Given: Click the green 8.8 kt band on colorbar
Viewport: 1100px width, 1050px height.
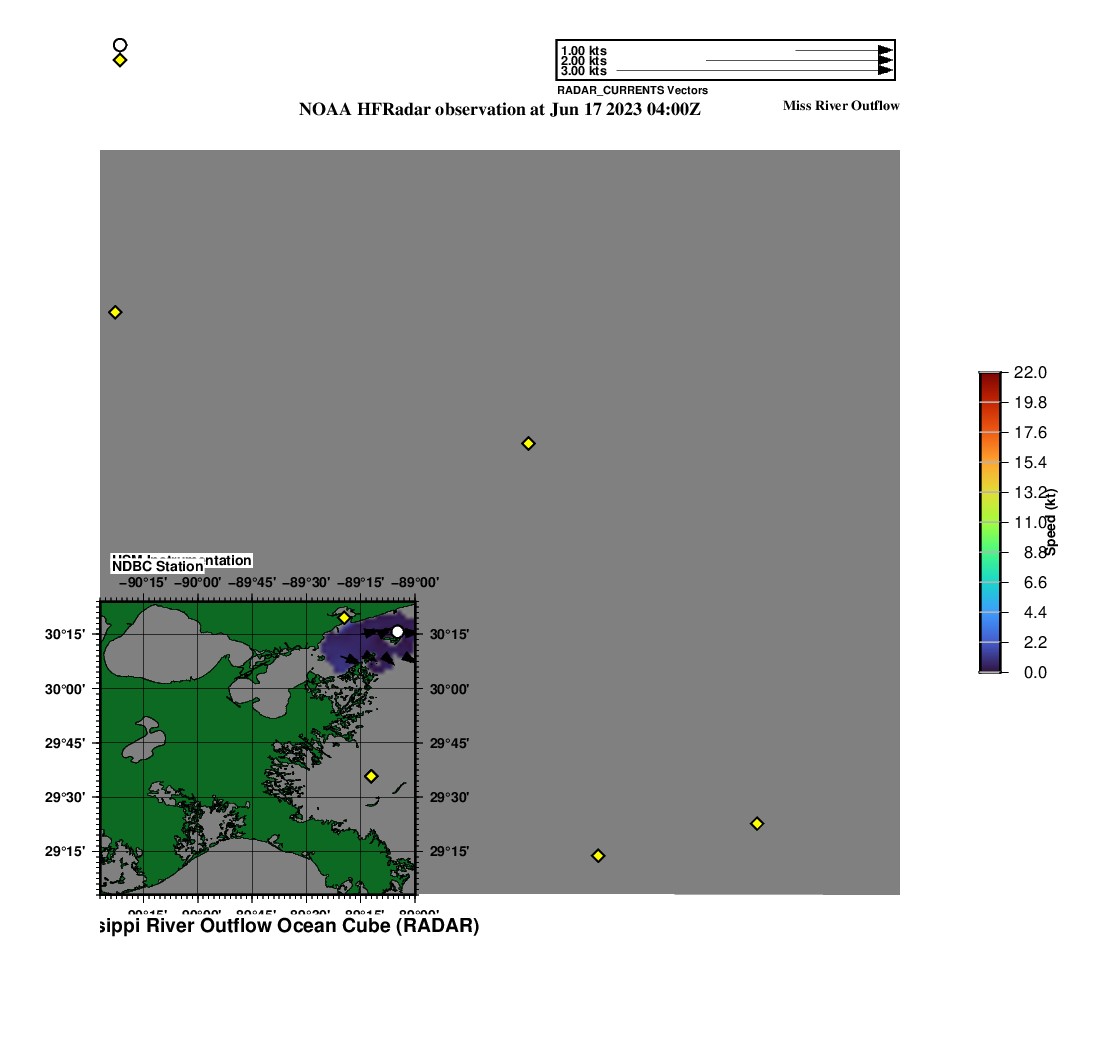Looking at the screenshot, I should coord(989,552).
